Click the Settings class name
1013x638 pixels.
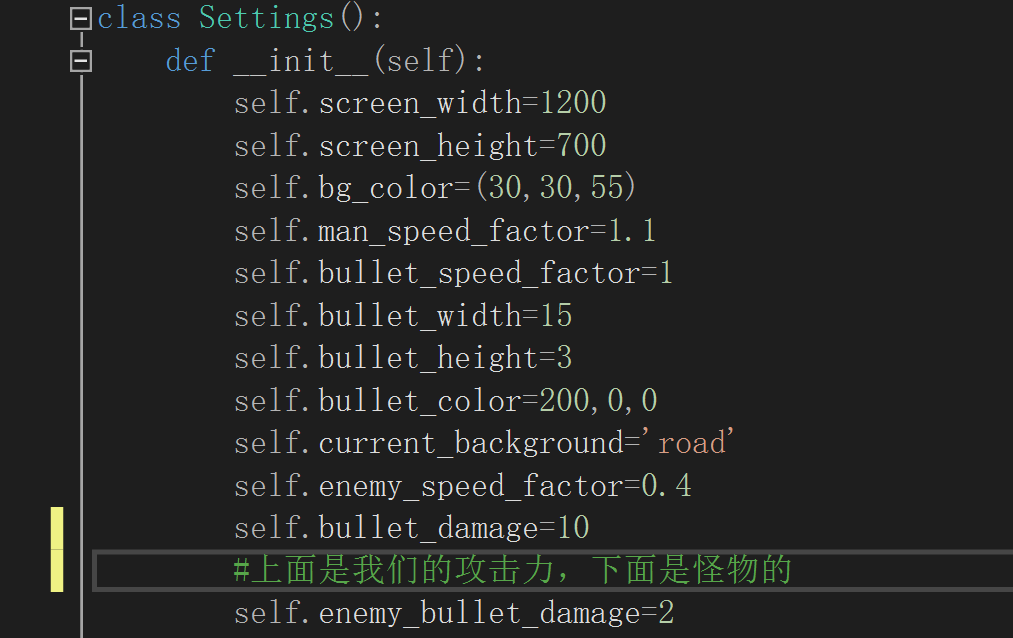click(x=266, y=18)
